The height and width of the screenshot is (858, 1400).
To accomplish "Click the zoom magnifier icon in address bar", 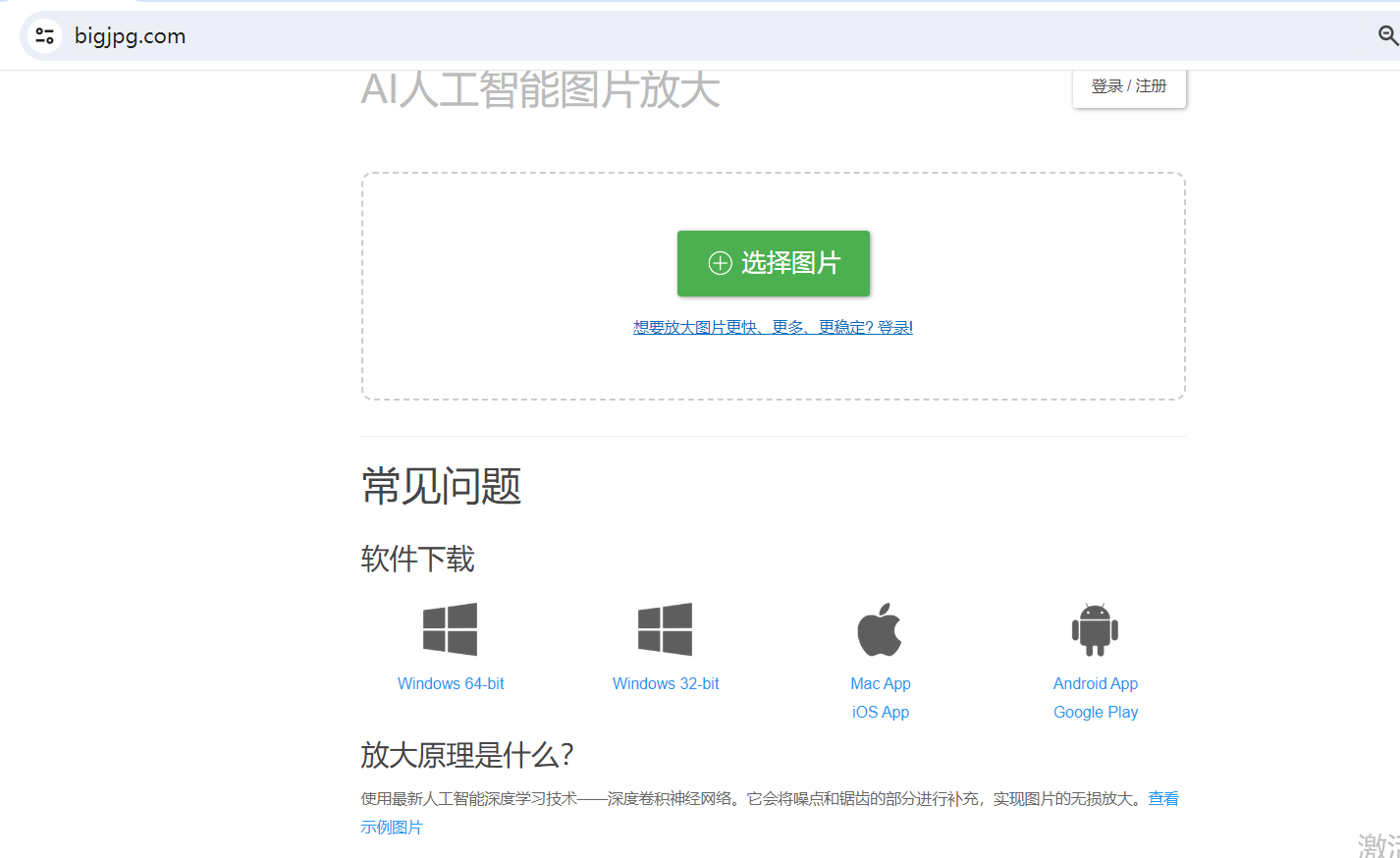I will point(1388,36).
